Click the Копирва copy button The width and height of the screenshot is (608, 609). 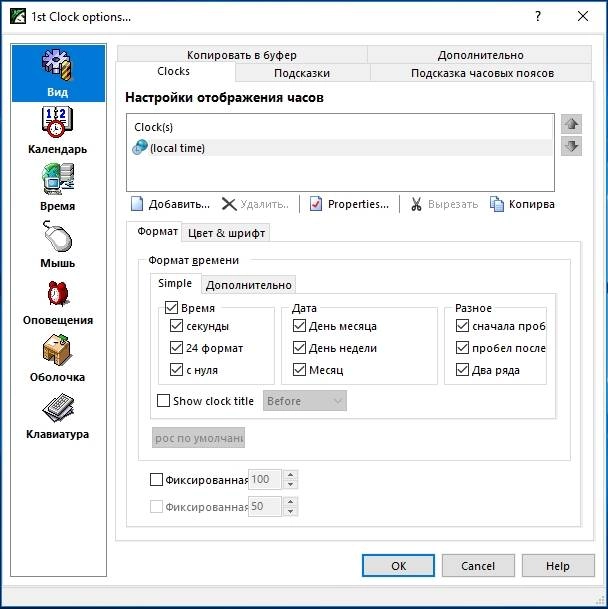(x=522, y=204)
